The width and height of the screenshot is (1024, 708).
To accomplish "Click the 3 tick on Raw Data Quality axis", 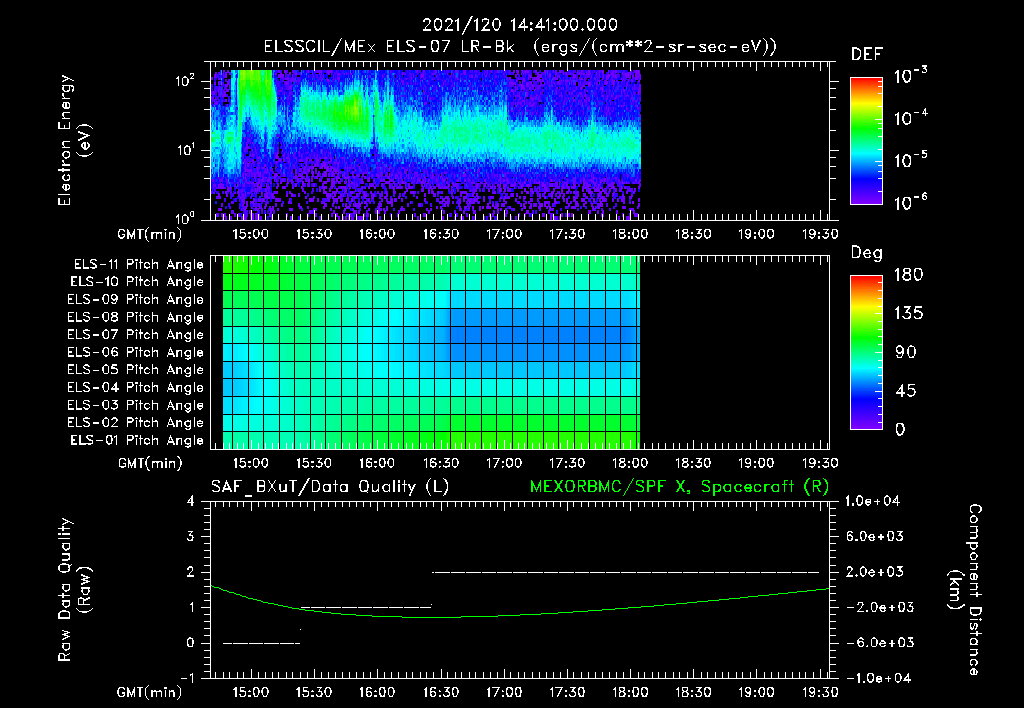I will tap(191, 536).
